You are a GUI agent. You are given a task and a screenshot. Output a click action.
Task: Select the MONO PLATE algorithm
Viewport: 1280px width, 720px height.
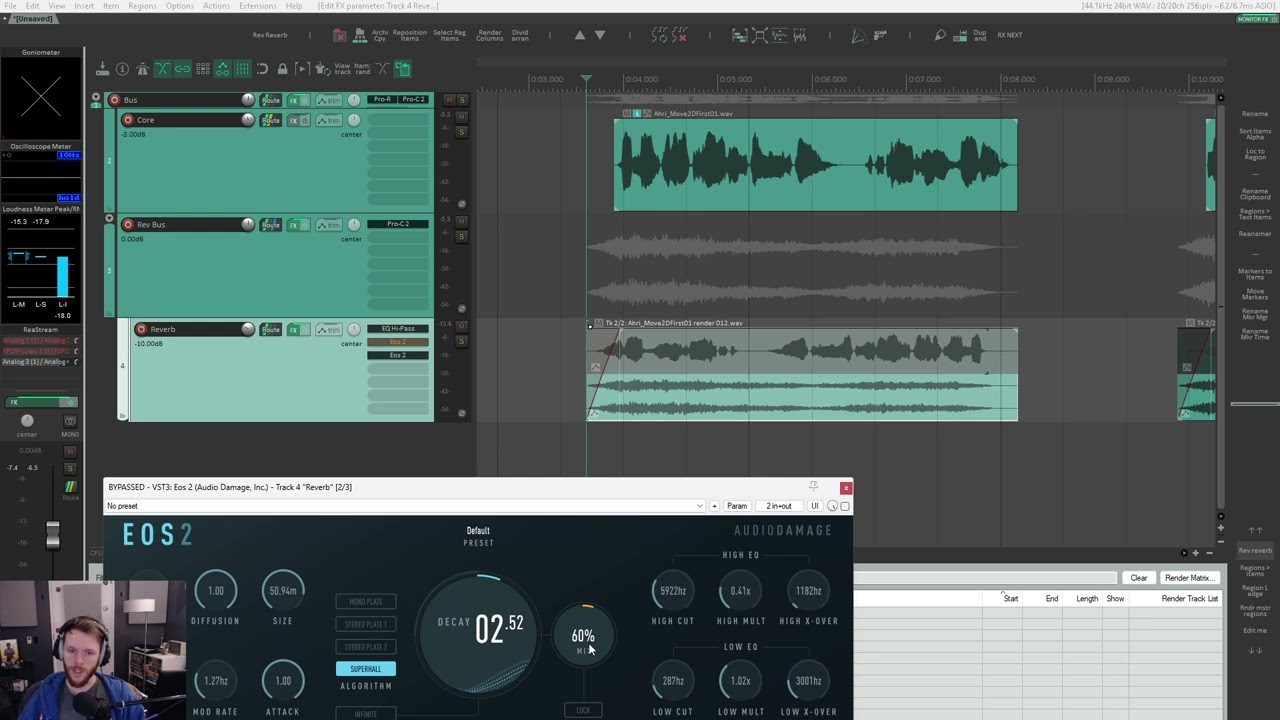[x=366, y=602]
